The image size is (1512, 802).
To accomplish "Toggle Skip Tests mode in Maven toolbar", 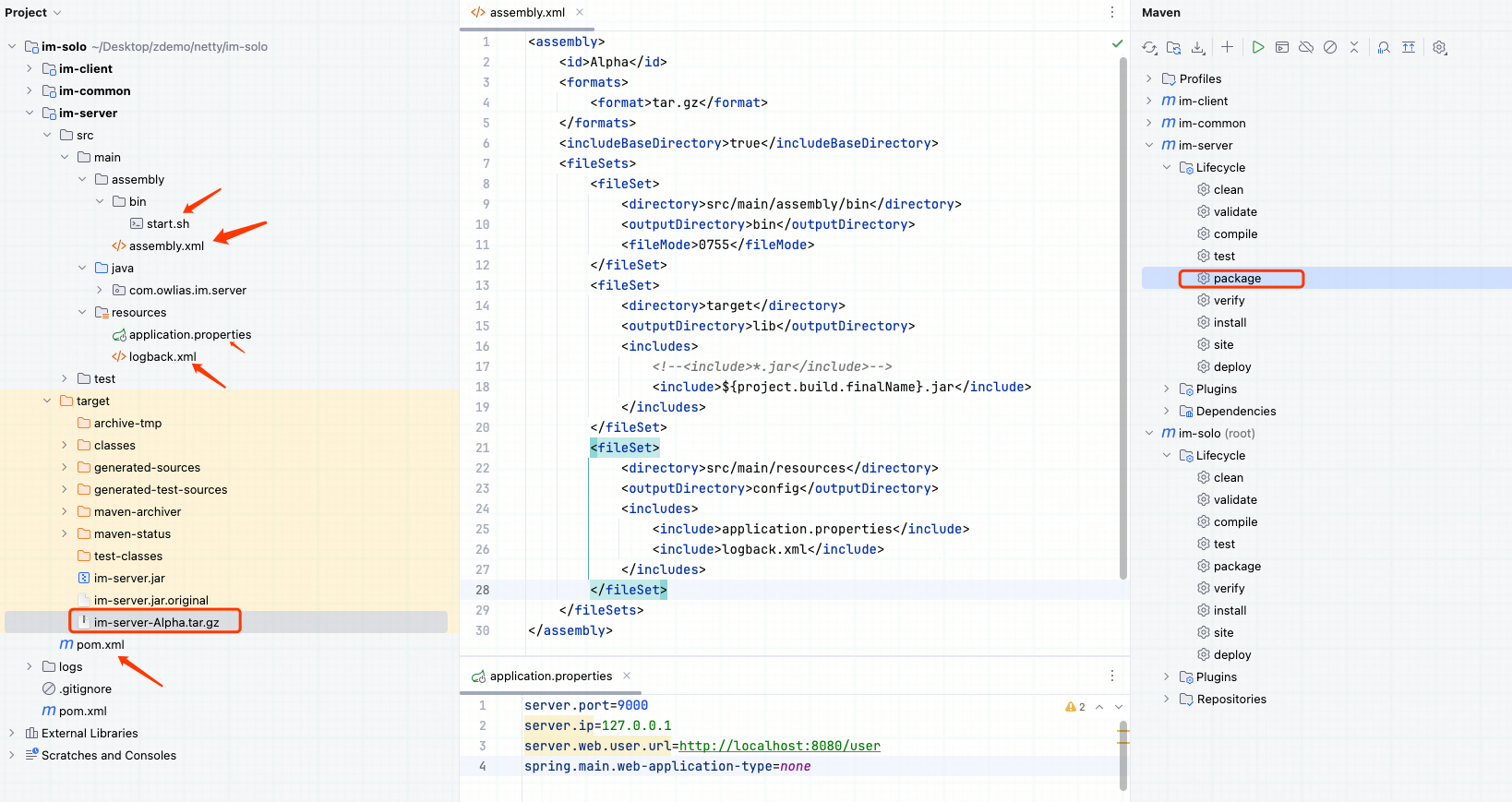I will (x=1330, y=47).
